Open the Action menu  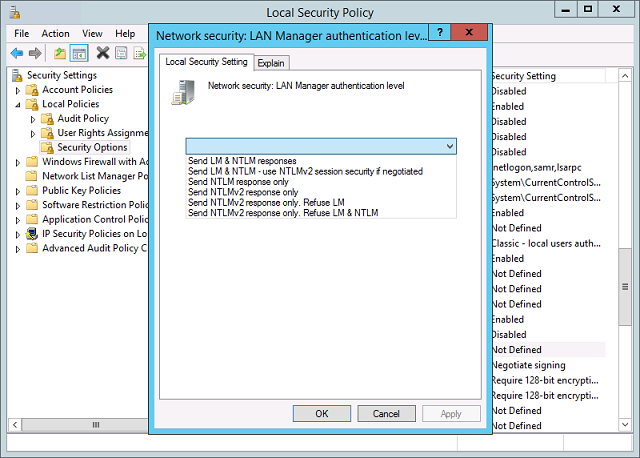point(56,33)
